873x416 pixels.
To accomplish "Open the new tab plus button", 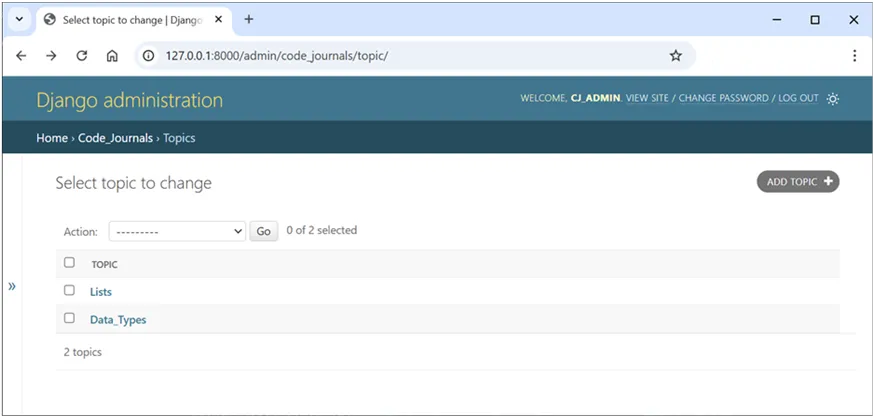I will 249,19.
